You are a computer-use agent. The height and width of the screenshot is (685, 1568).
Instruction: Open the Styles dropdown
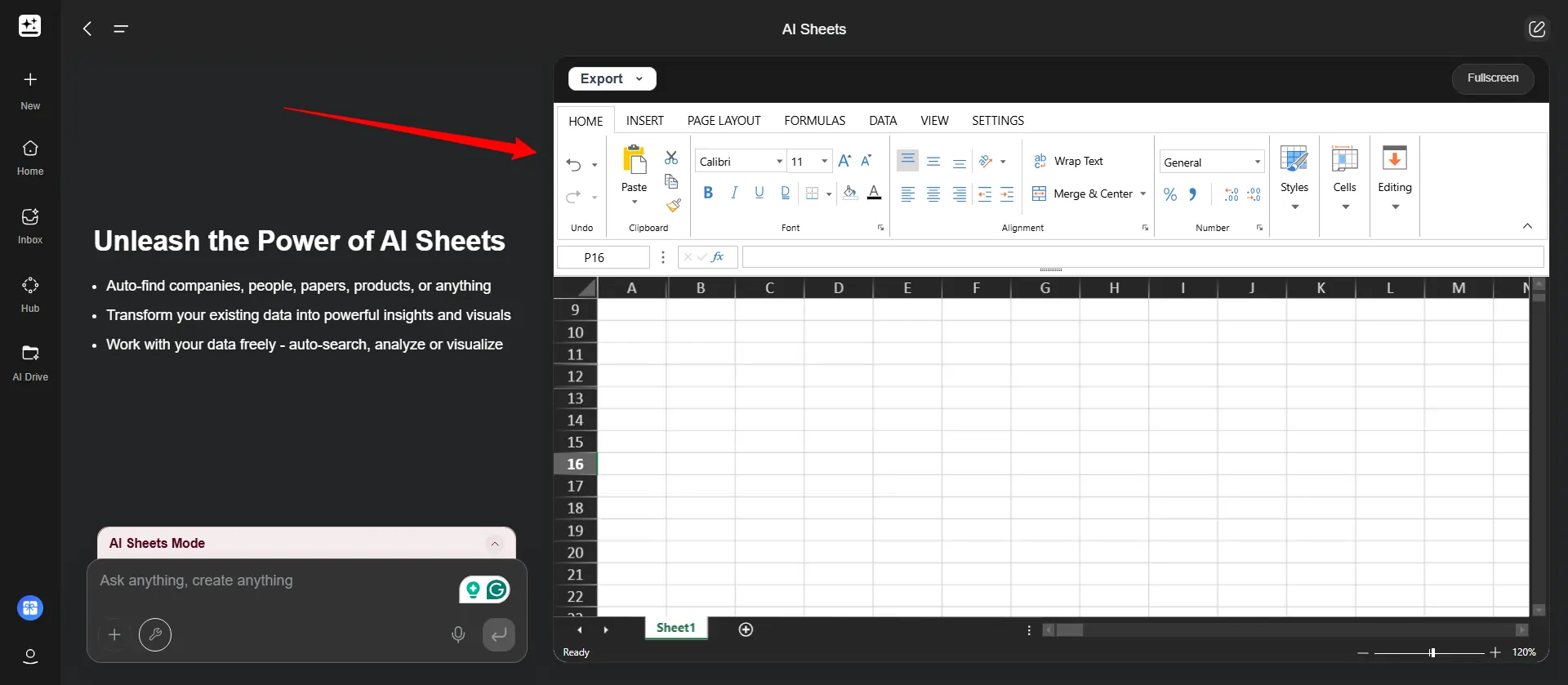pos(1294,177)
